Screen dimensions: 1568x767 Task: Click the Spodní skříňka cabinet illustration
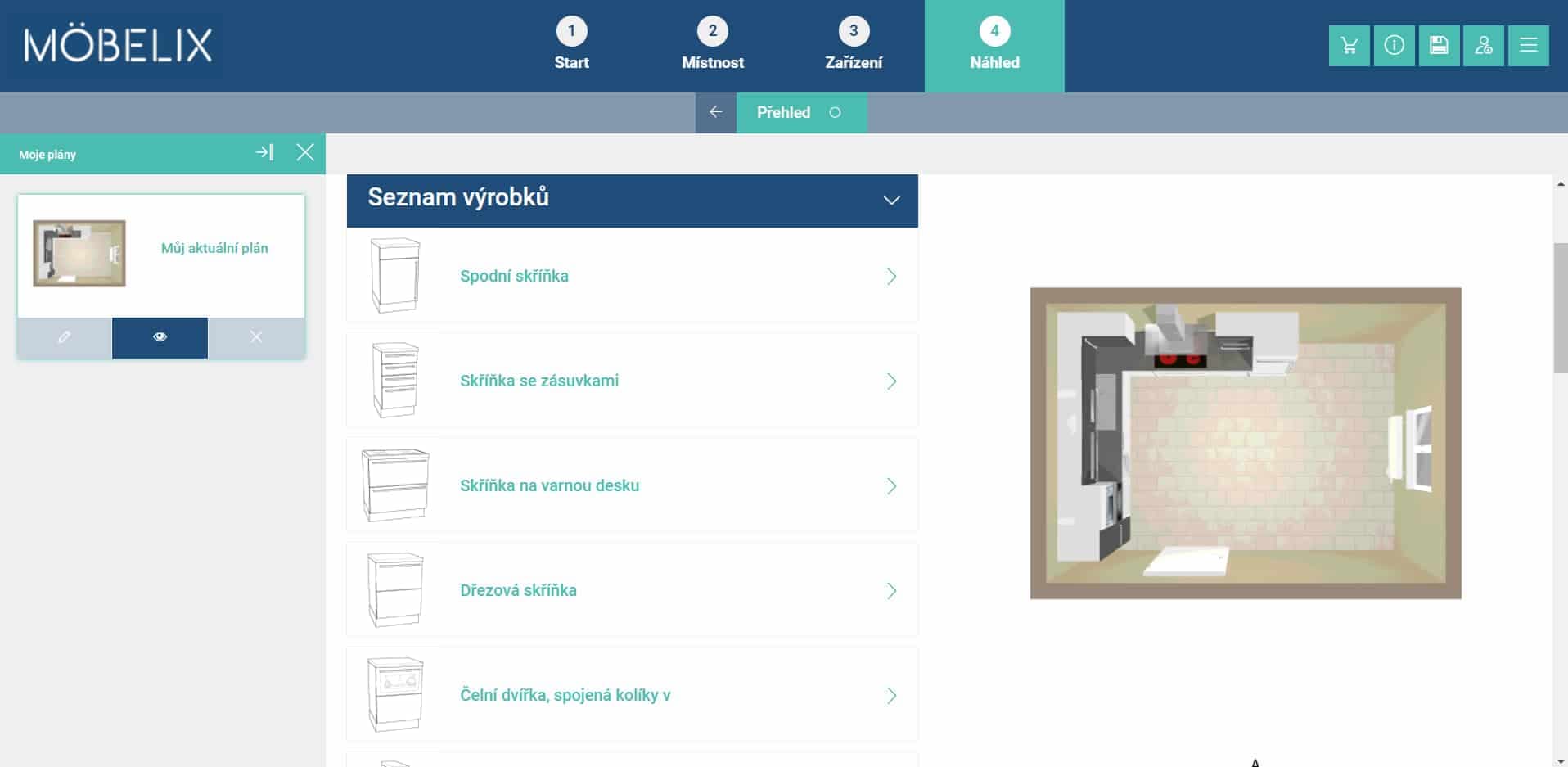pyautogui.click(x=395, y=276)
